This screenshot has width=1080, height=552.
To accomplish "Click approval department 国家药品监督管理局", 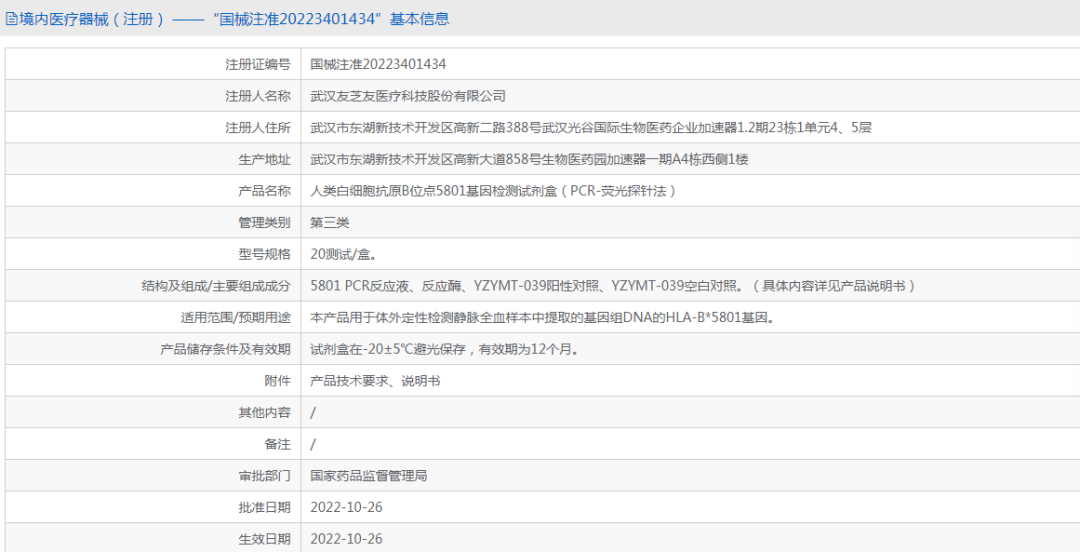I will 369,476.
